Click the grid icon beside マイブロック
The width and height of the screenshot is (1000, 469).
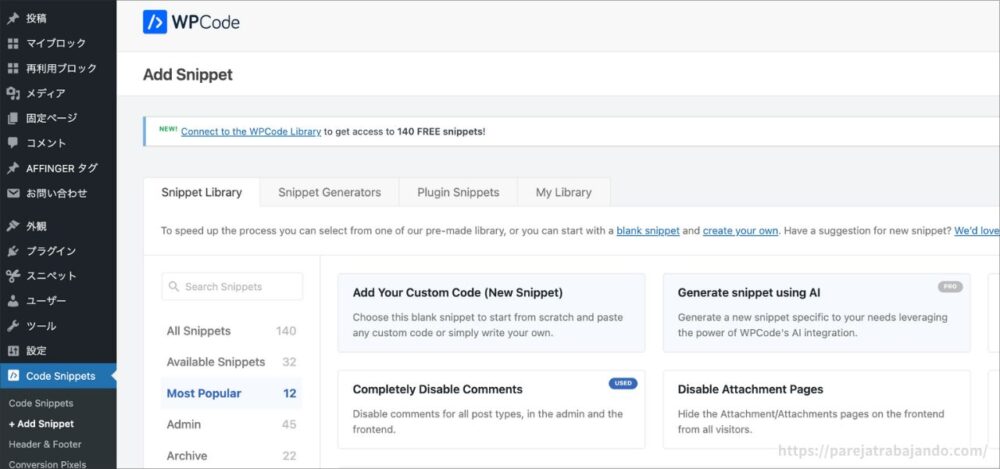[x=13, y=43]
